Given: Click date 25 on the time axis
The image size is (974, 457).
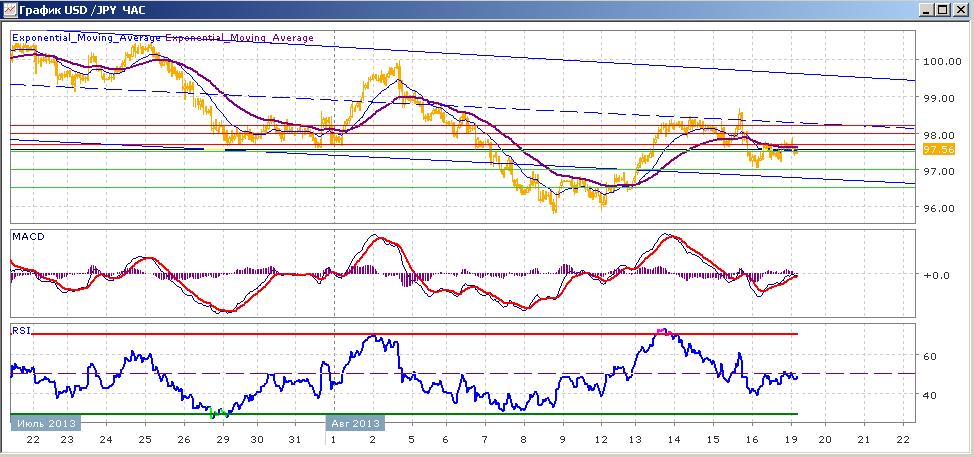Looking at the screenshot, I should (145, 439).
